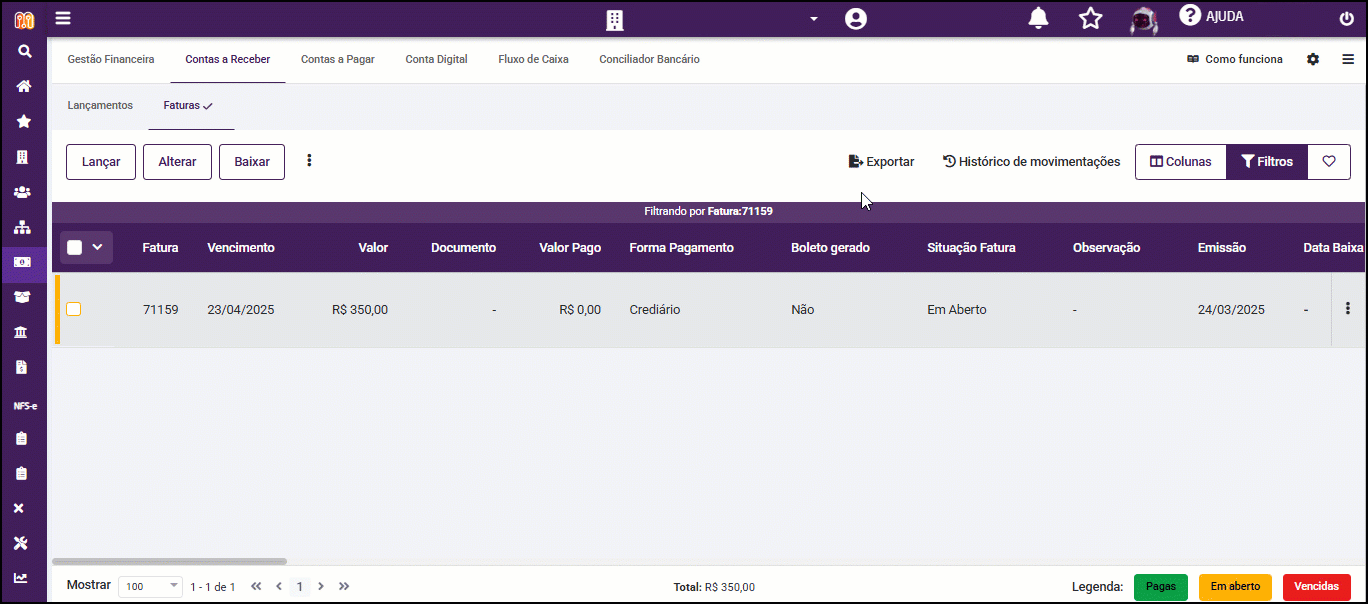Open the Conta Digital tab
The image size is (1368, 604).
[x=437, y=60]
